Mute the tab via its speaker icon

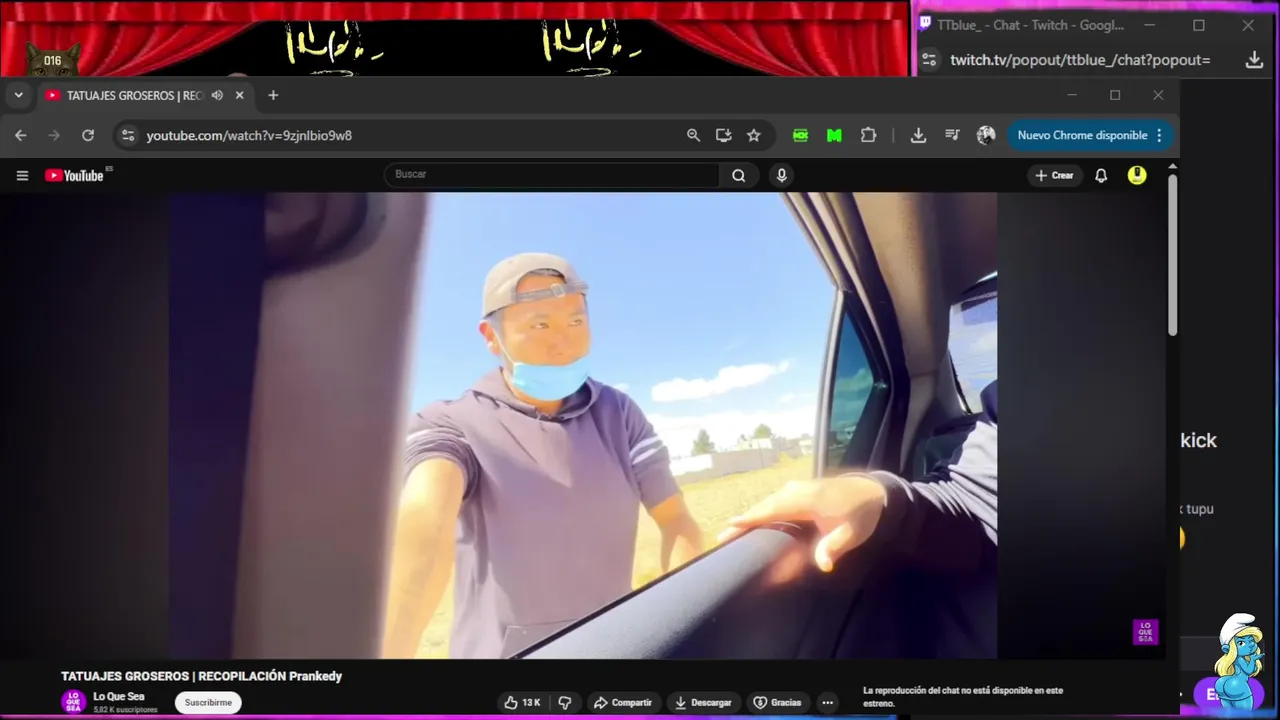217,95
